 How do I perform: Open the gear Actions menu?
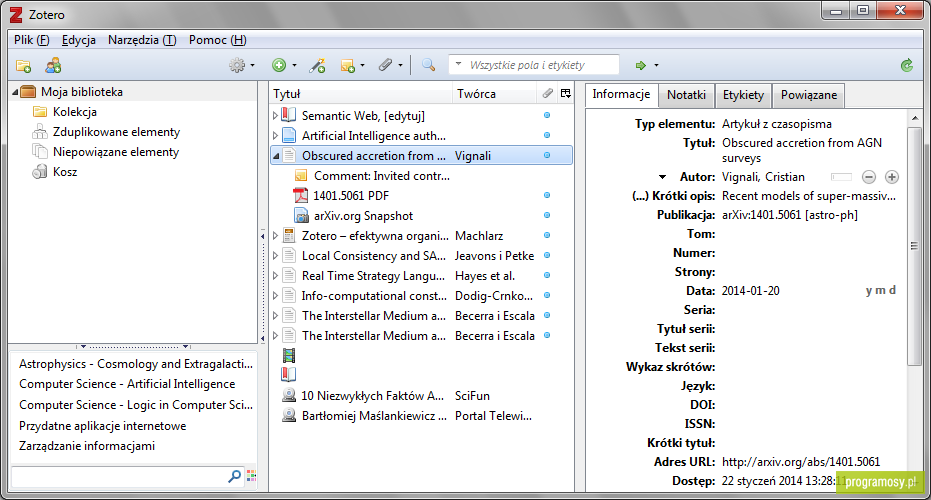[242, 65]
